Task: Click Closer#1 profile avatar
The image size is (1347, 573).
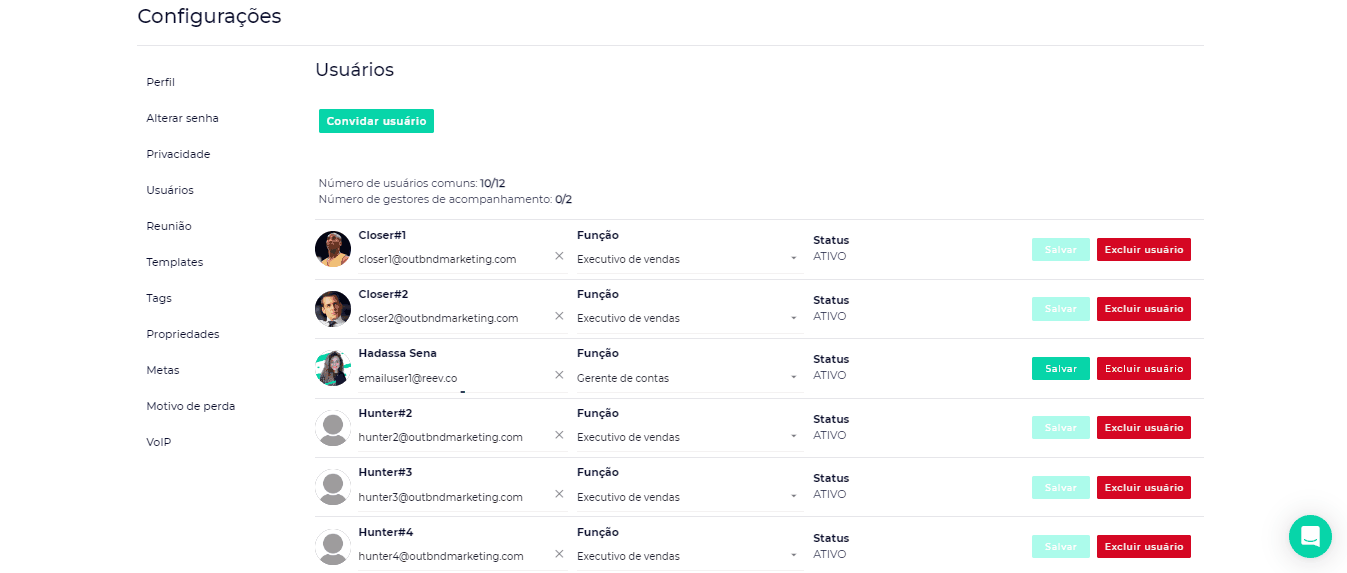Action: 332,249
